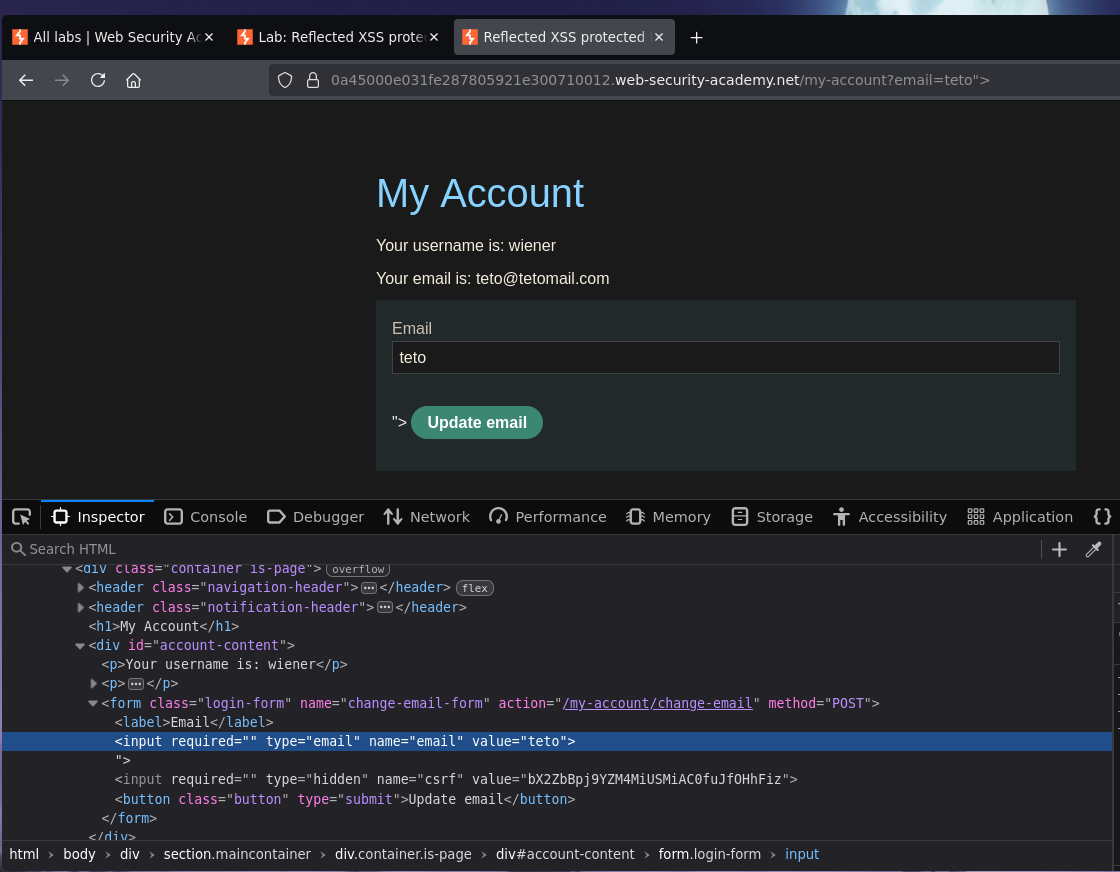Create a new node with plus icon

1059,549
